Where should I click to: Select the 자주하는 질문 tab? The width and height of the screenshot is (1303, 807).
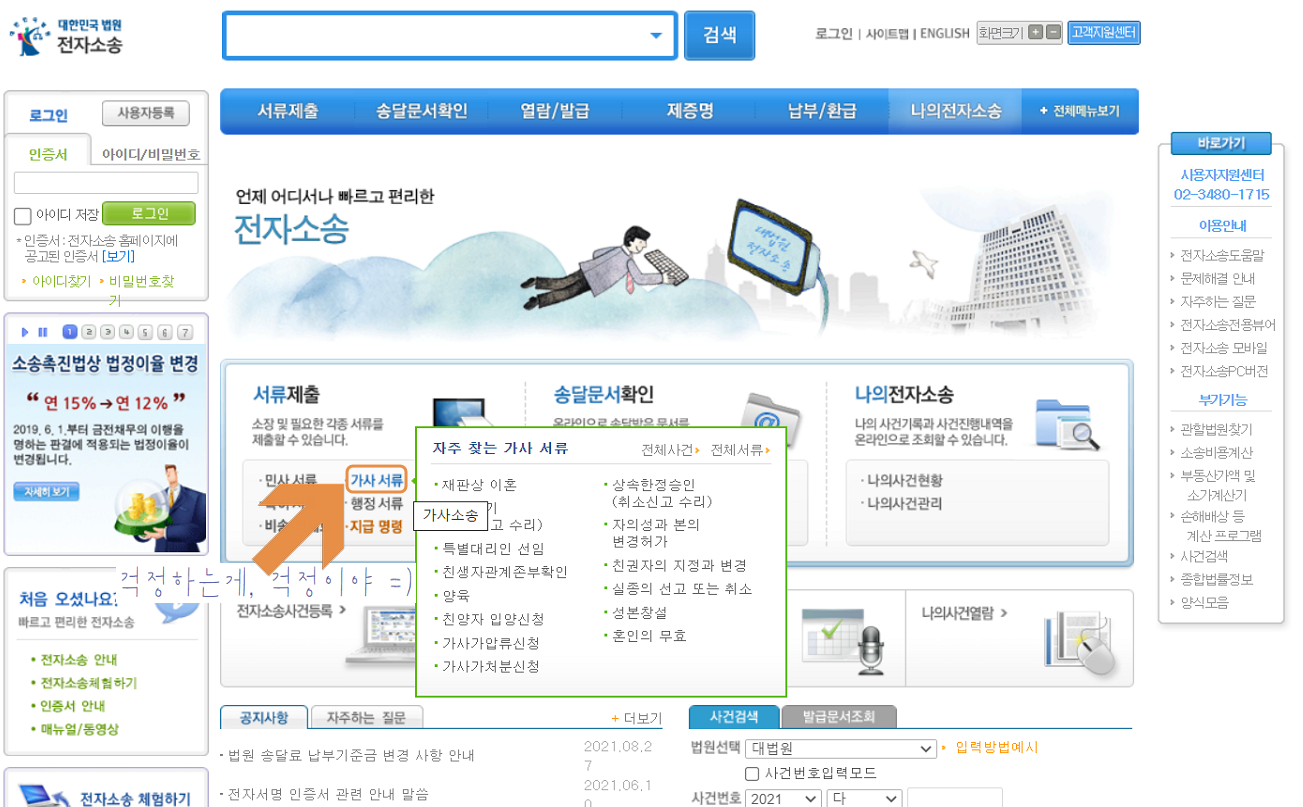[366, 717]
